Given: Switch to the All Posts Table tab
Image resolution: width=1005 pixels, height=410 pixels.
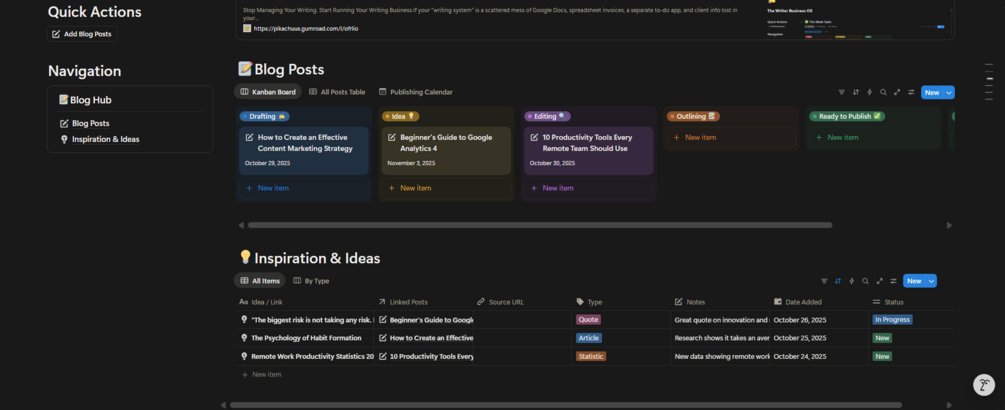Looking at the screenshot, I should click(337, 92).
